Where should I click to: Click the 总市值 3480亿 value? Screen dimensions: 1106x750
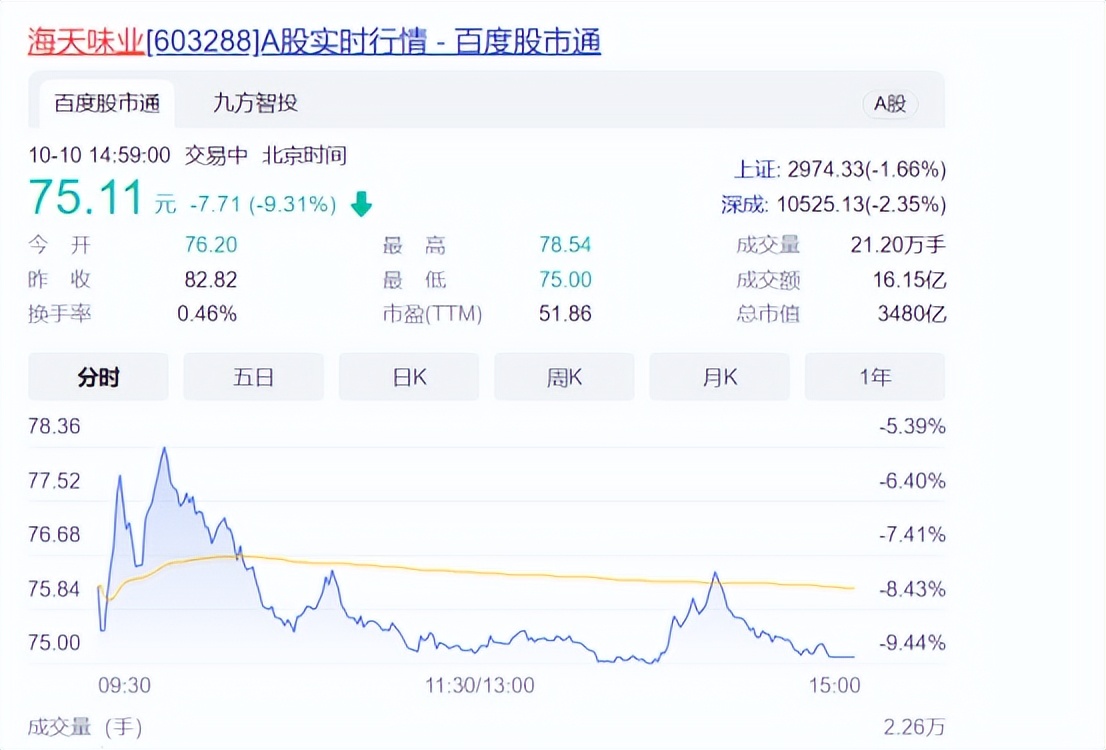tap(911, 313)
